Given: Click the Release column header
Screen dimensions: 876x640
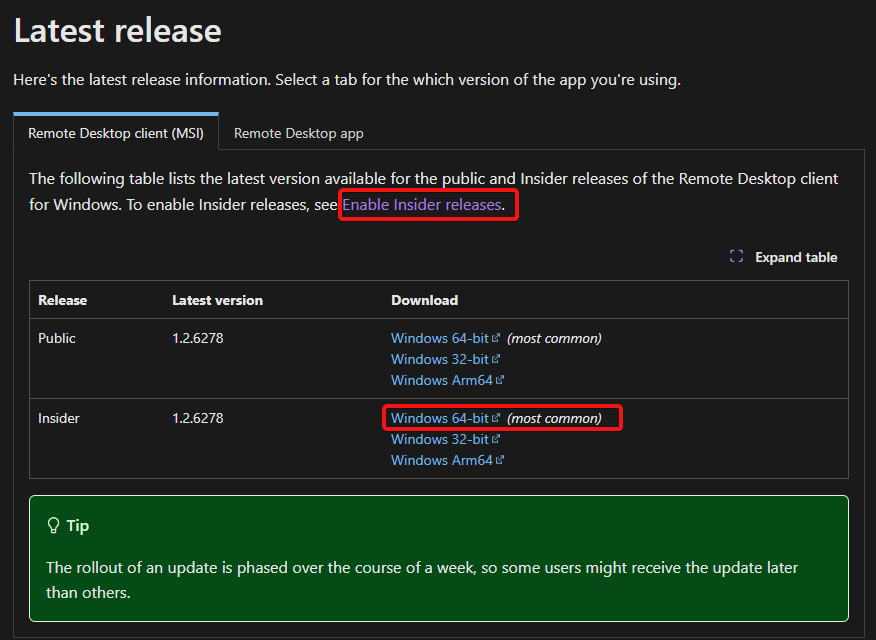Looking at the screenshot, I should click(63, 300).
